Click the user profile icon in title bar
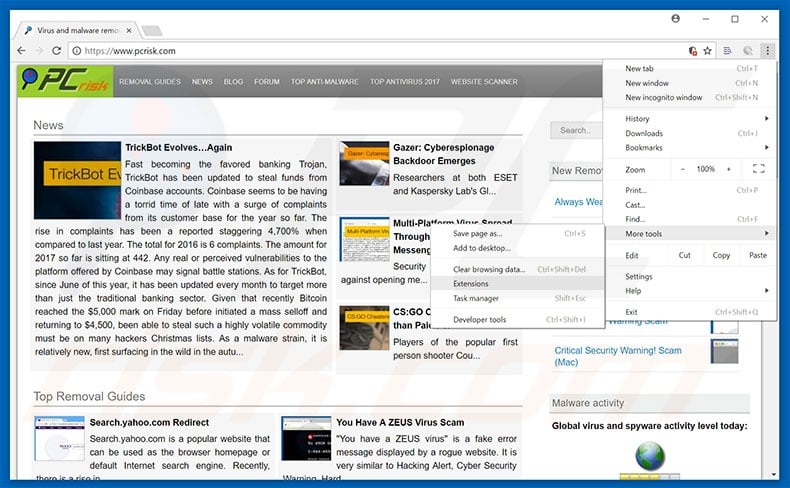 pyautogui.click(x=676, y=19)
